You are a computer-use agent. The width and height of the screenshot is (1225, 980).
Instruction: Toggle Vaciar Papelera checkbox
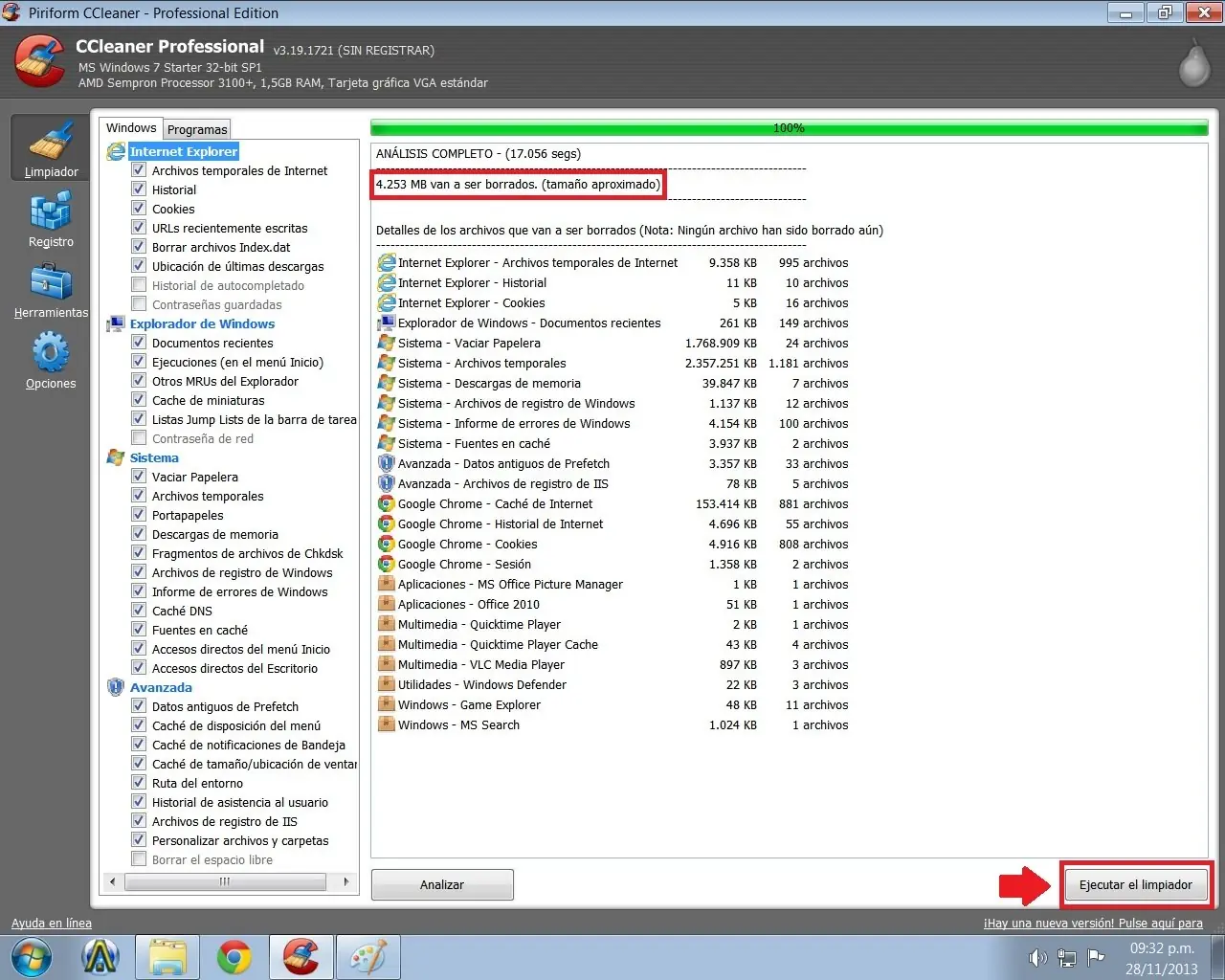[x=139, y=477]
